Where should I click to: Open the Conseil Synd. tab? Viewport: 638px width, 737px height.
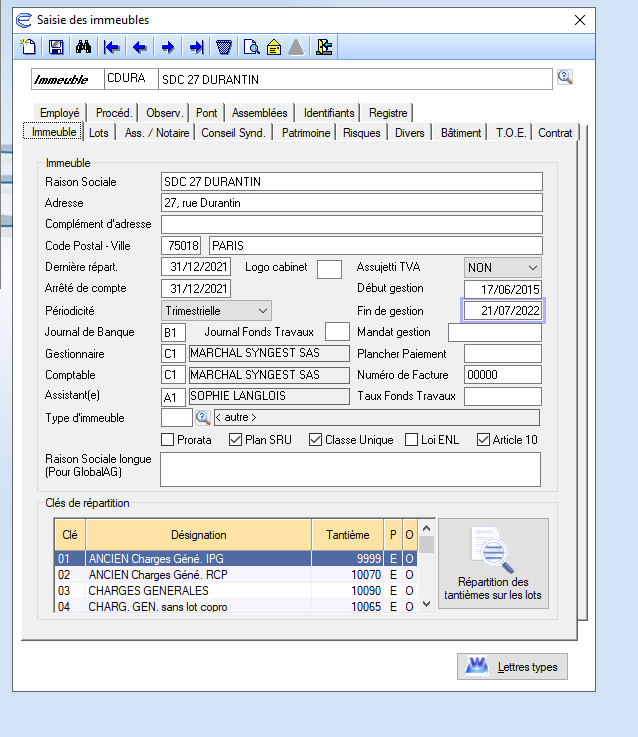[233, 133]
